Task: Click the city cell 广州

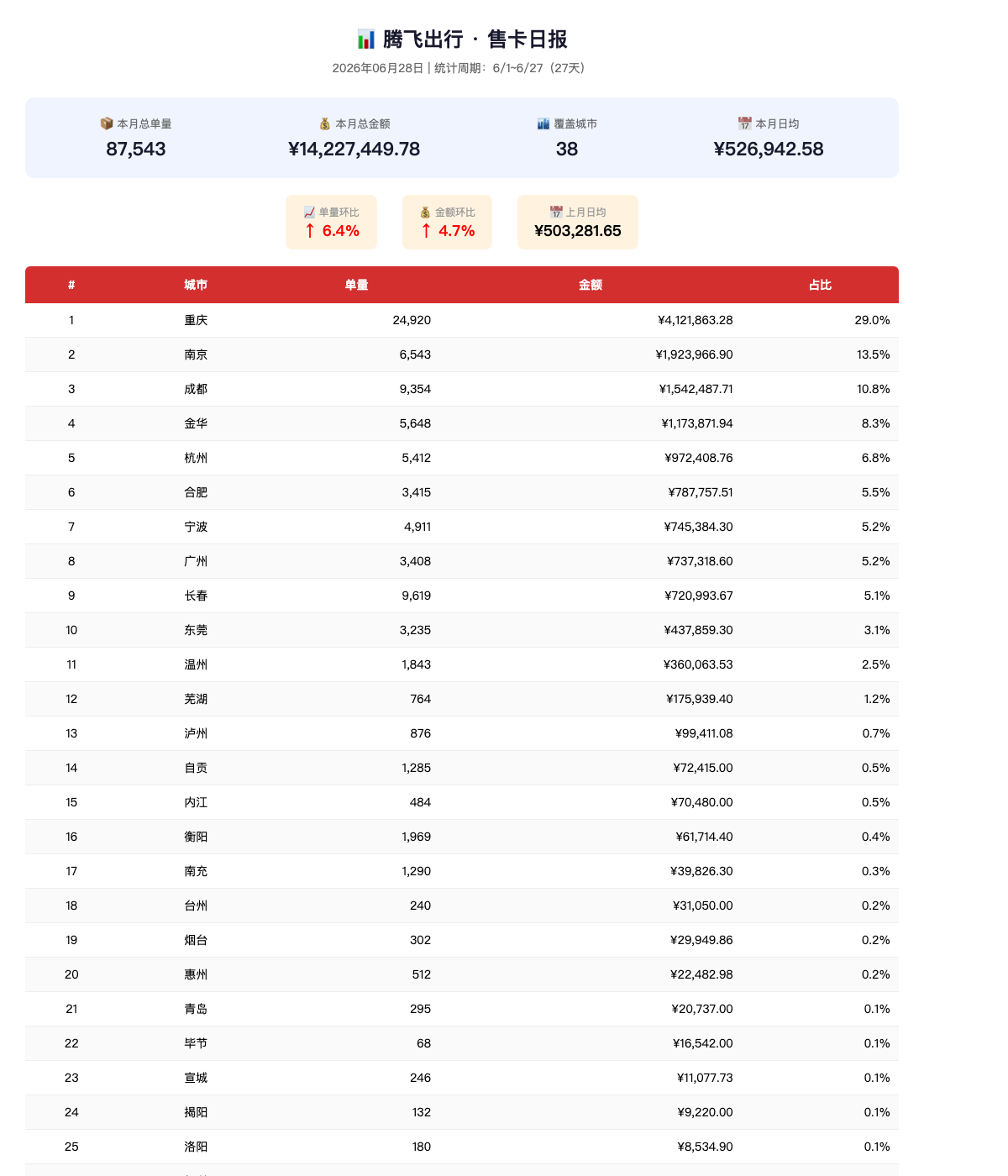Action: pyautogui.click(x=196, y=561)
